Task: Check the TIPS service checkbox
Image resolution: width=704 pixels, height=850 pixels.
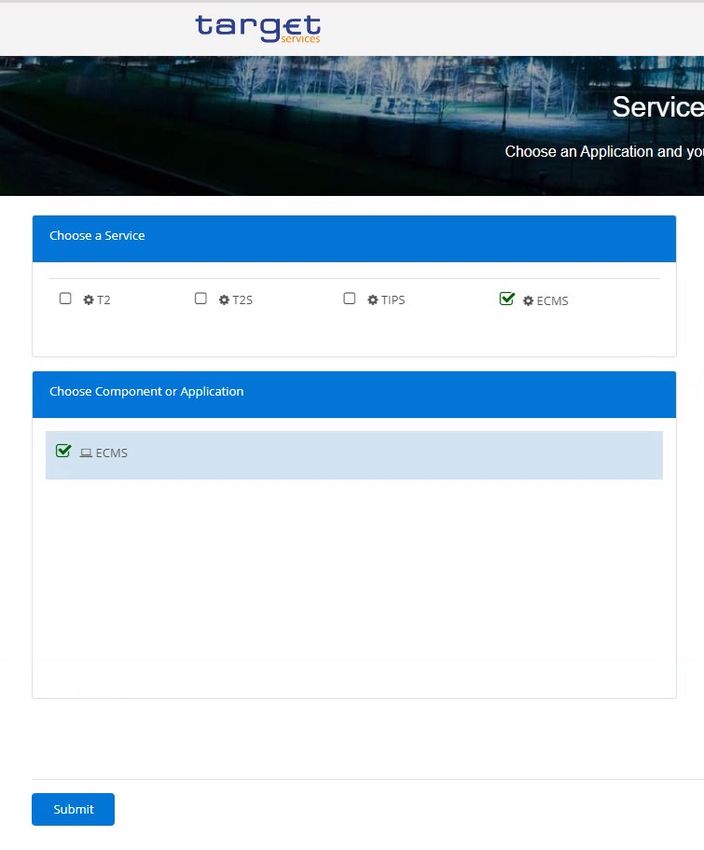Action: point(350,299)
